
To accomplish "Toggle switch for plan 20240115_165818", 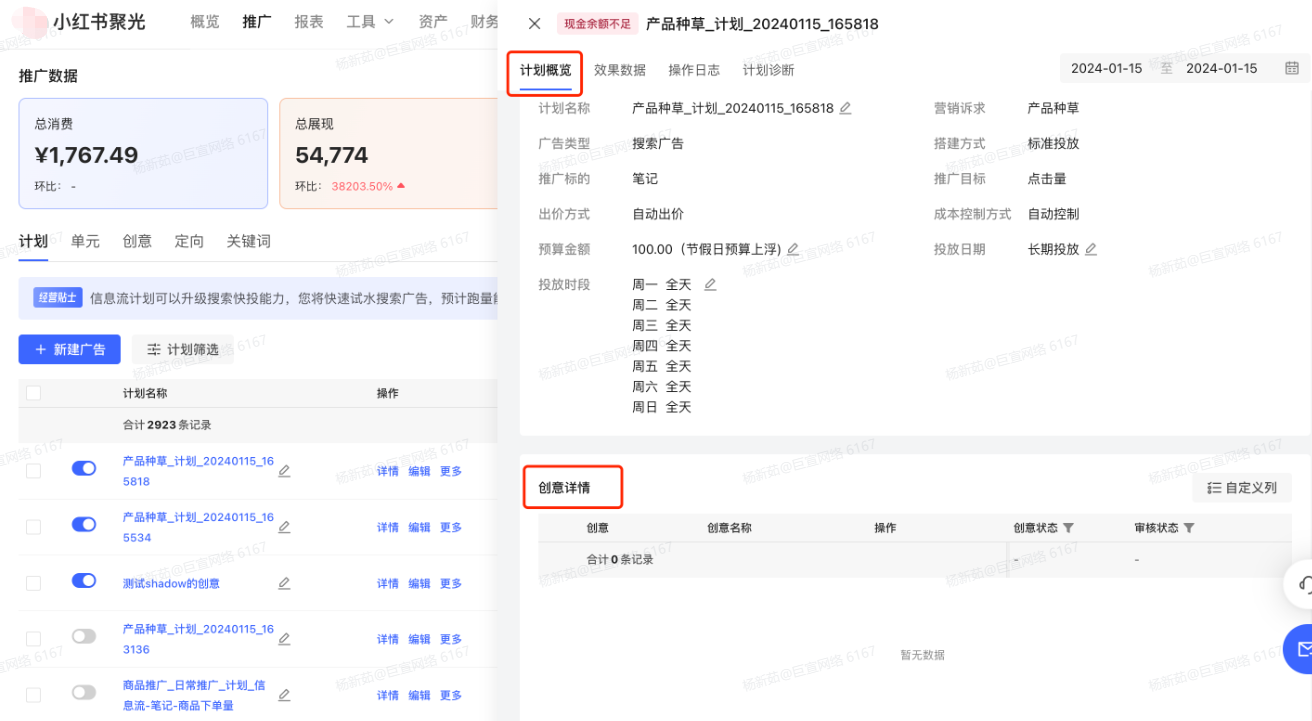I will point(84,468).
